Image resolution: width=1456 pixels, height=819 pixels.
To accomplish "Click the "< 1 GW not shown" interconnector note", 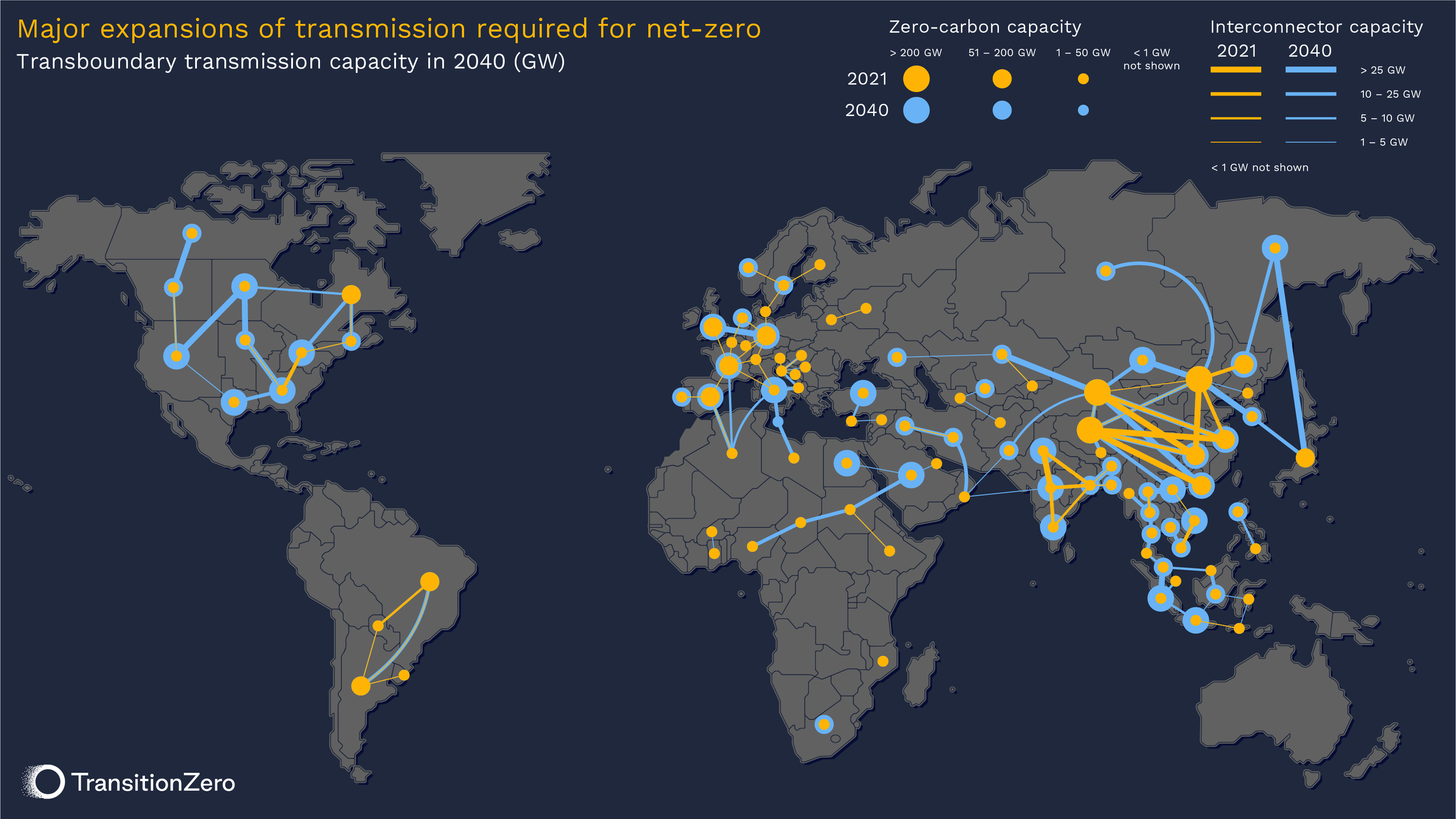I will 1259,168.
